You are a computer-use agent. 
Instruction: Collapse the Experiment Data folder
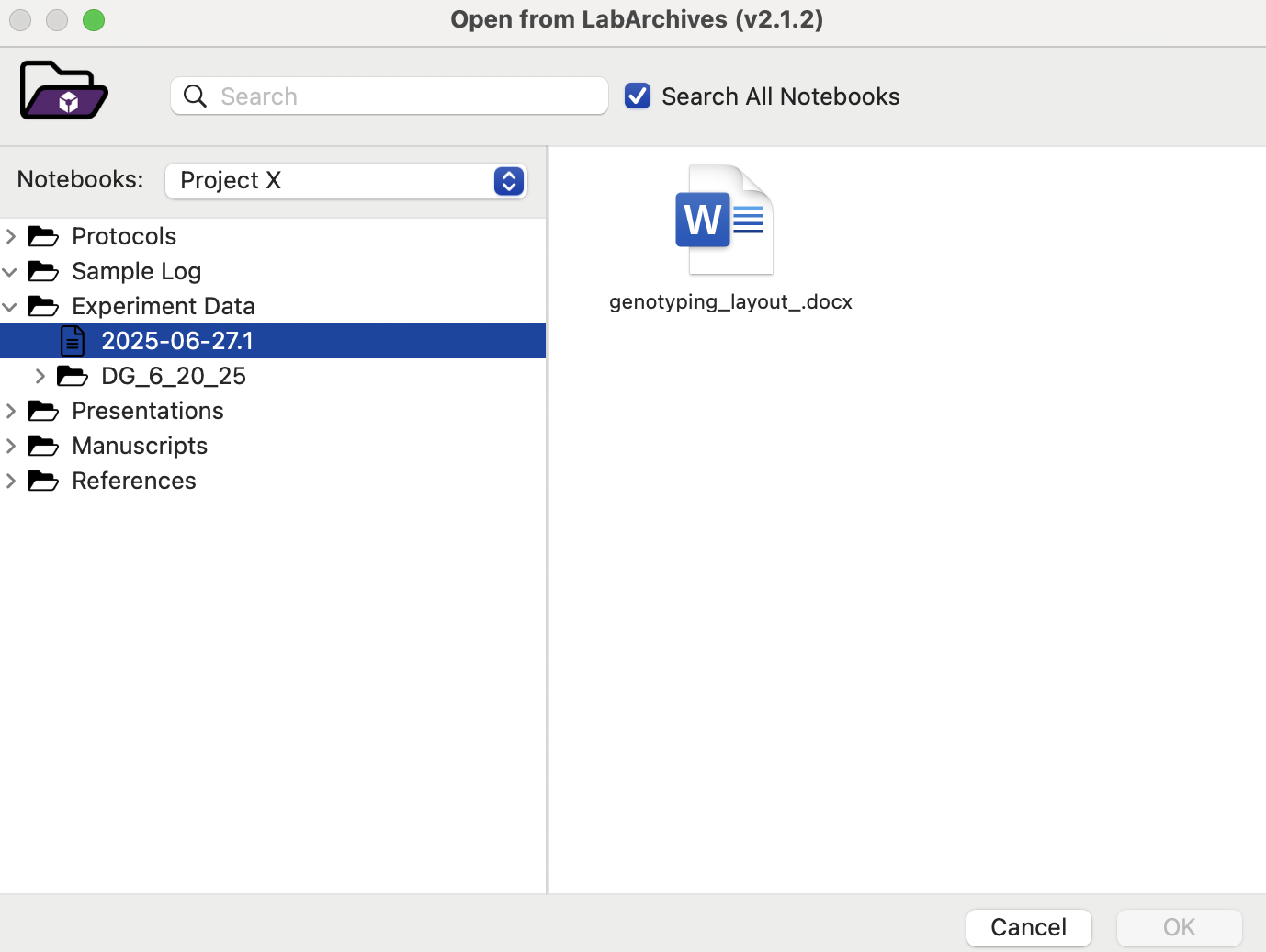pos(10,306)
